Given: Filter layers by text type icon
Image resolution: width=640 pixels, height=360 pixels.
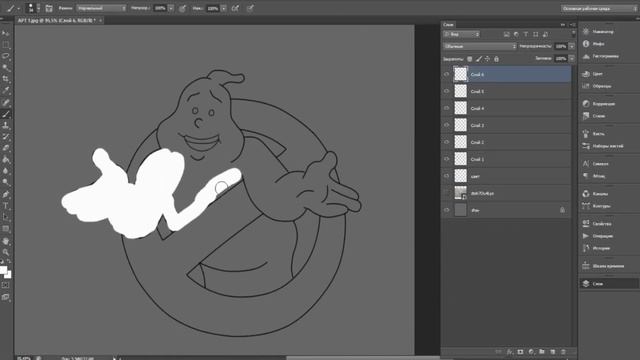Looking at the screenshot, I should pyautogui.click(x=526, y=34).
